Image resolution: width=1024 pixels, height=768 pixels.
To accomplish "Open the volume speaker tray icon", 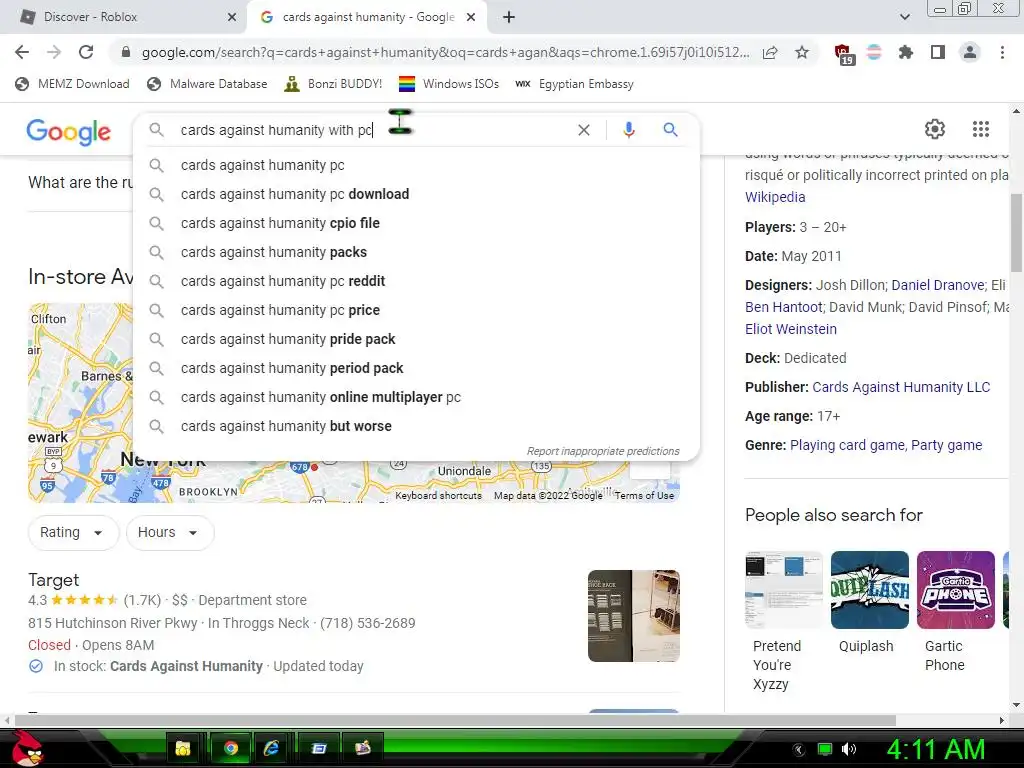I will coord(849,749).
